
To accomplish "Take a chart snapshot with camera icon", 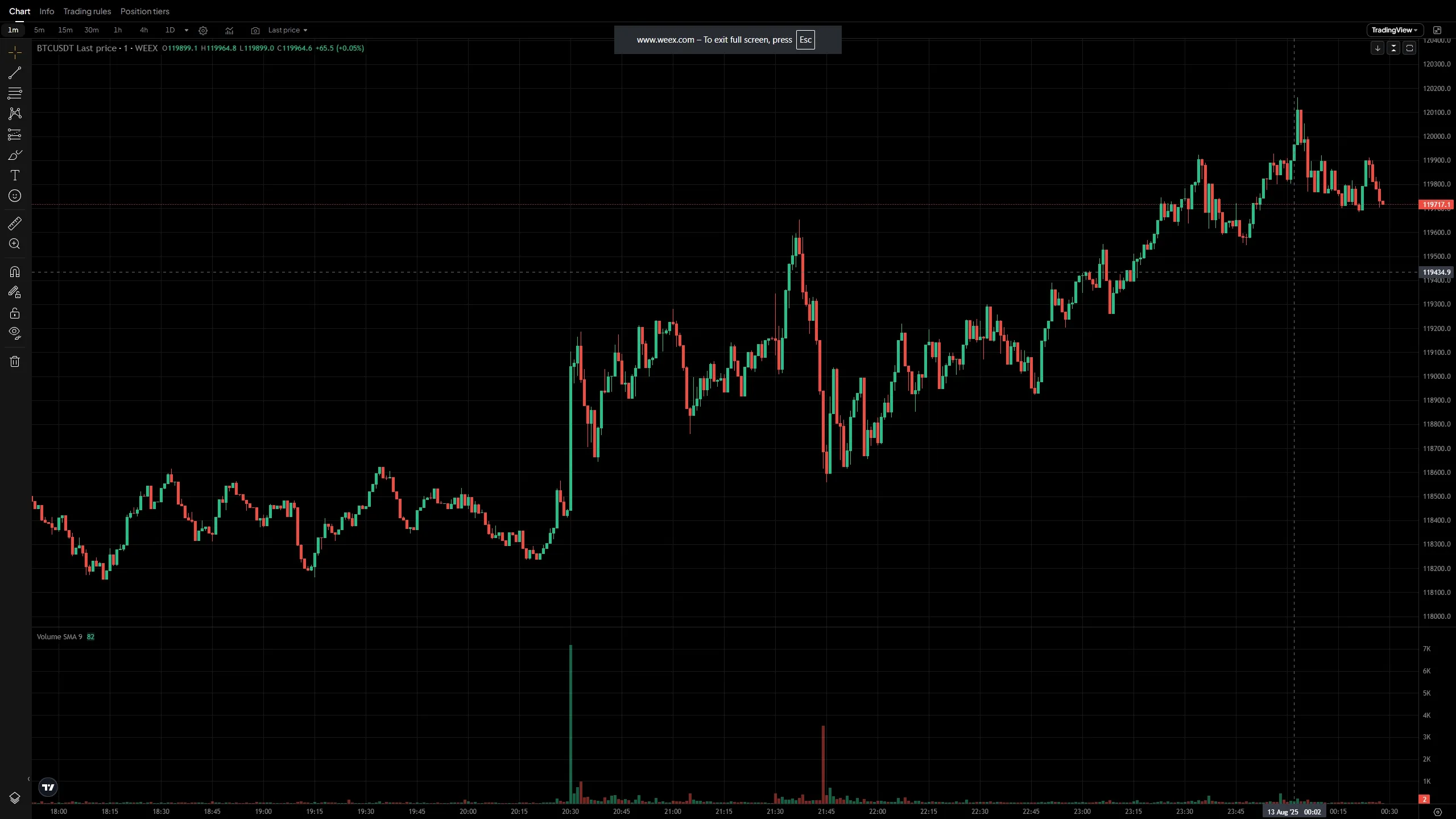I will coord(255,31).
